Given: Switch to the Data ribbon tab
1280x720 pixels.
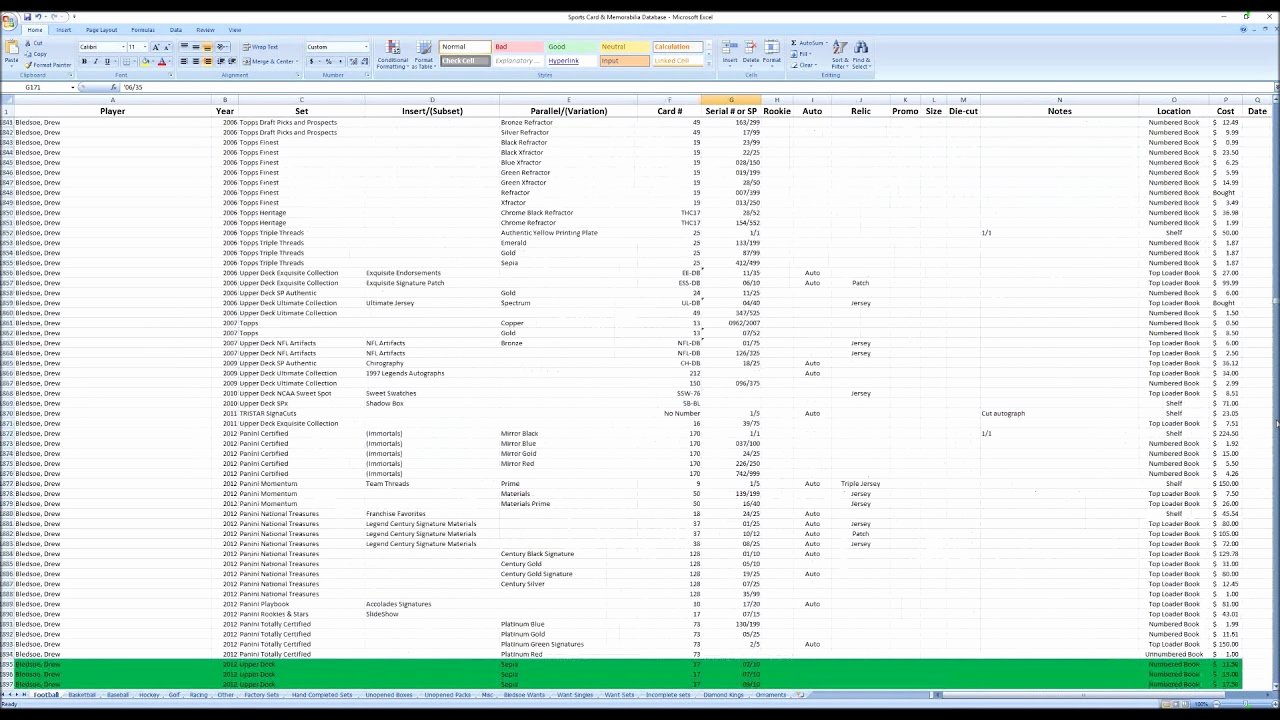Looking at the screenshot, I should coord(176,30).
